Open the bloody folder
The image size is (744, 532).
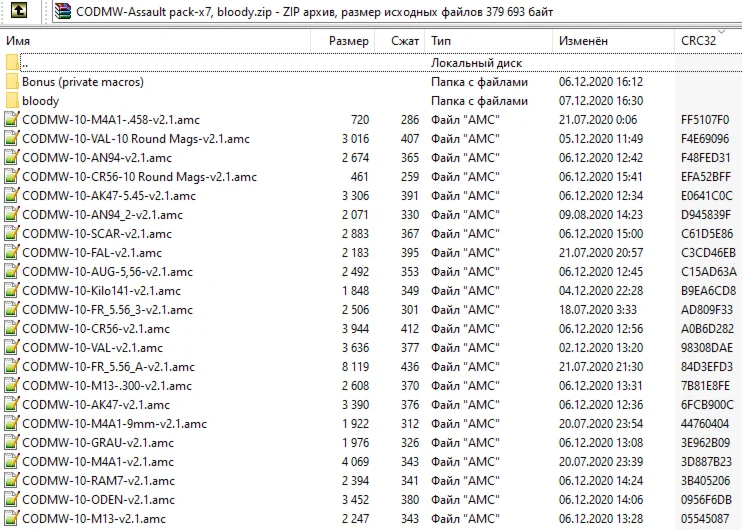click(40, 101)
